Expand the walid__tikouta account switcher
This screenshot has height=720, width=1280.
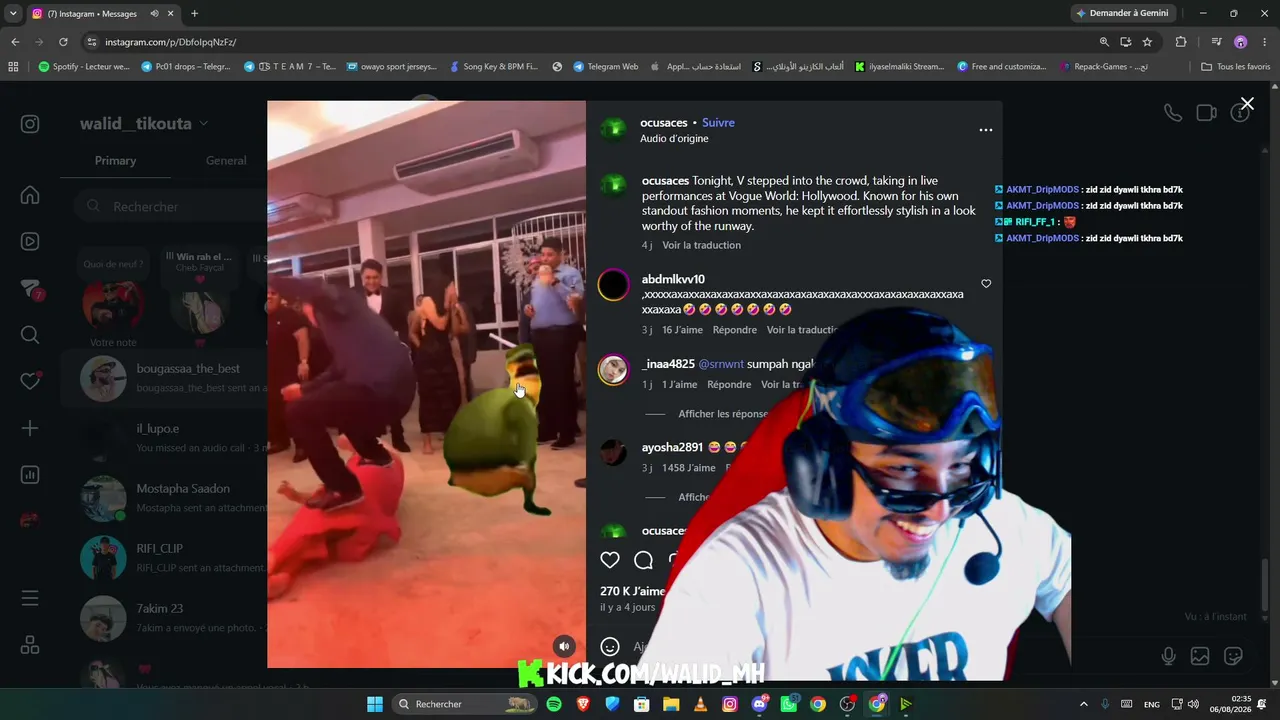[144, 124]
